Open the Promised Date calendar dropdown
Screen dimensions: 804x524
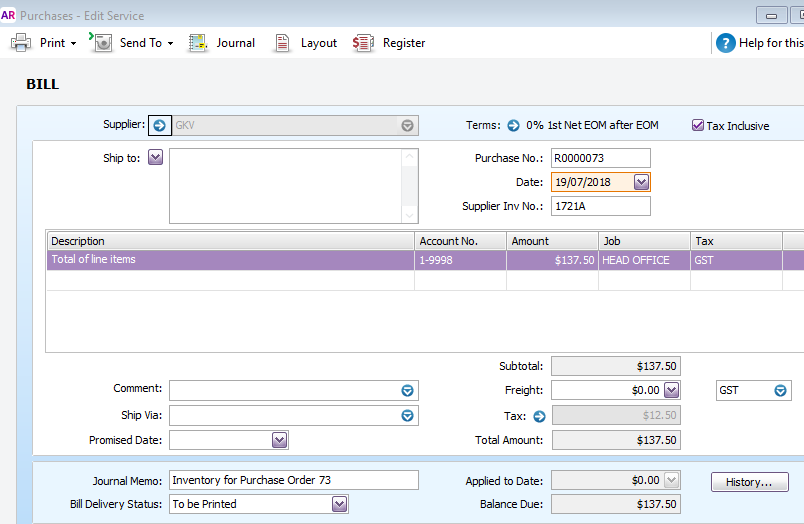pyautogui.click(x=279, y=440)
